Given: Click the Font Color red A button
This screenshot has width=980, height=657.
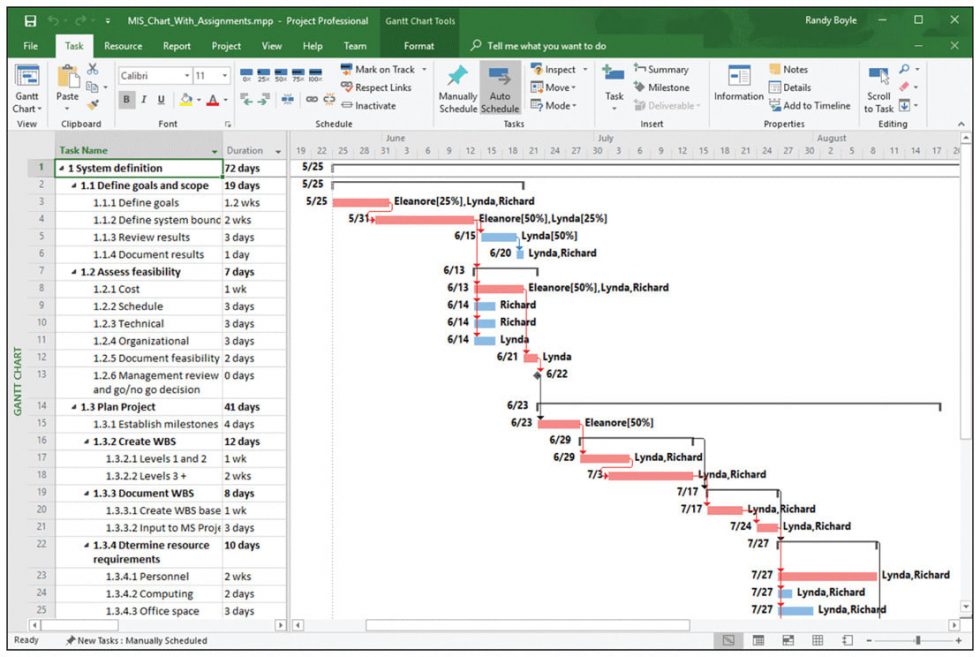Looking at the screenshot, I should click(x=212, y=99).
